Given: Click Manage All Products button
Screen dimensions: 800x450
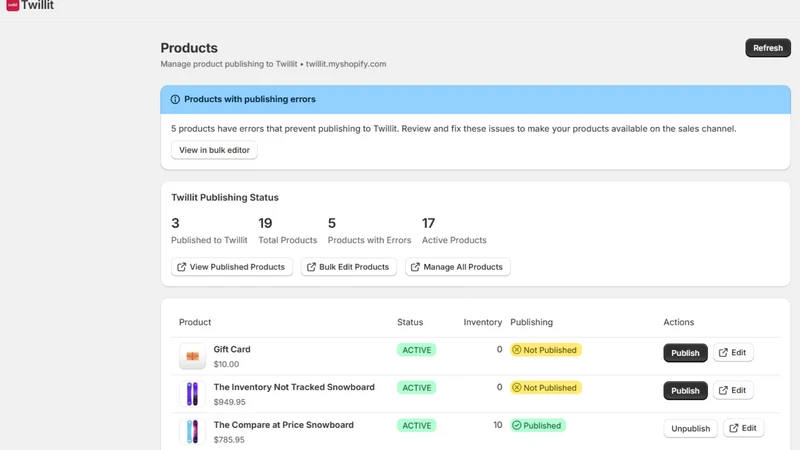Looking at the screenshot, I should (x=458, y=267).
